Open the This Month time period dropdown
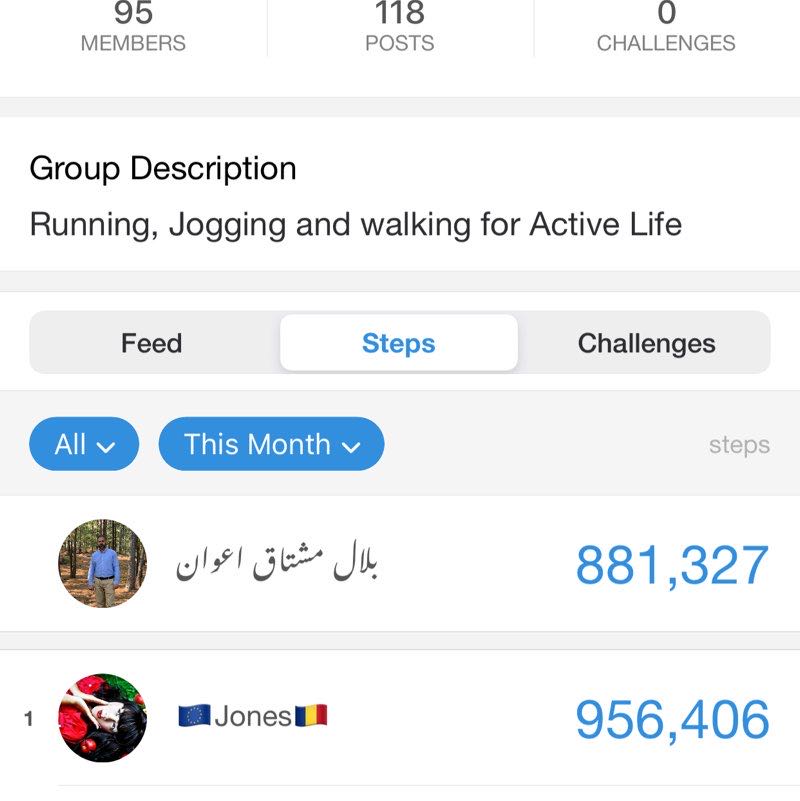800x801 pixels. pos(270,444)
